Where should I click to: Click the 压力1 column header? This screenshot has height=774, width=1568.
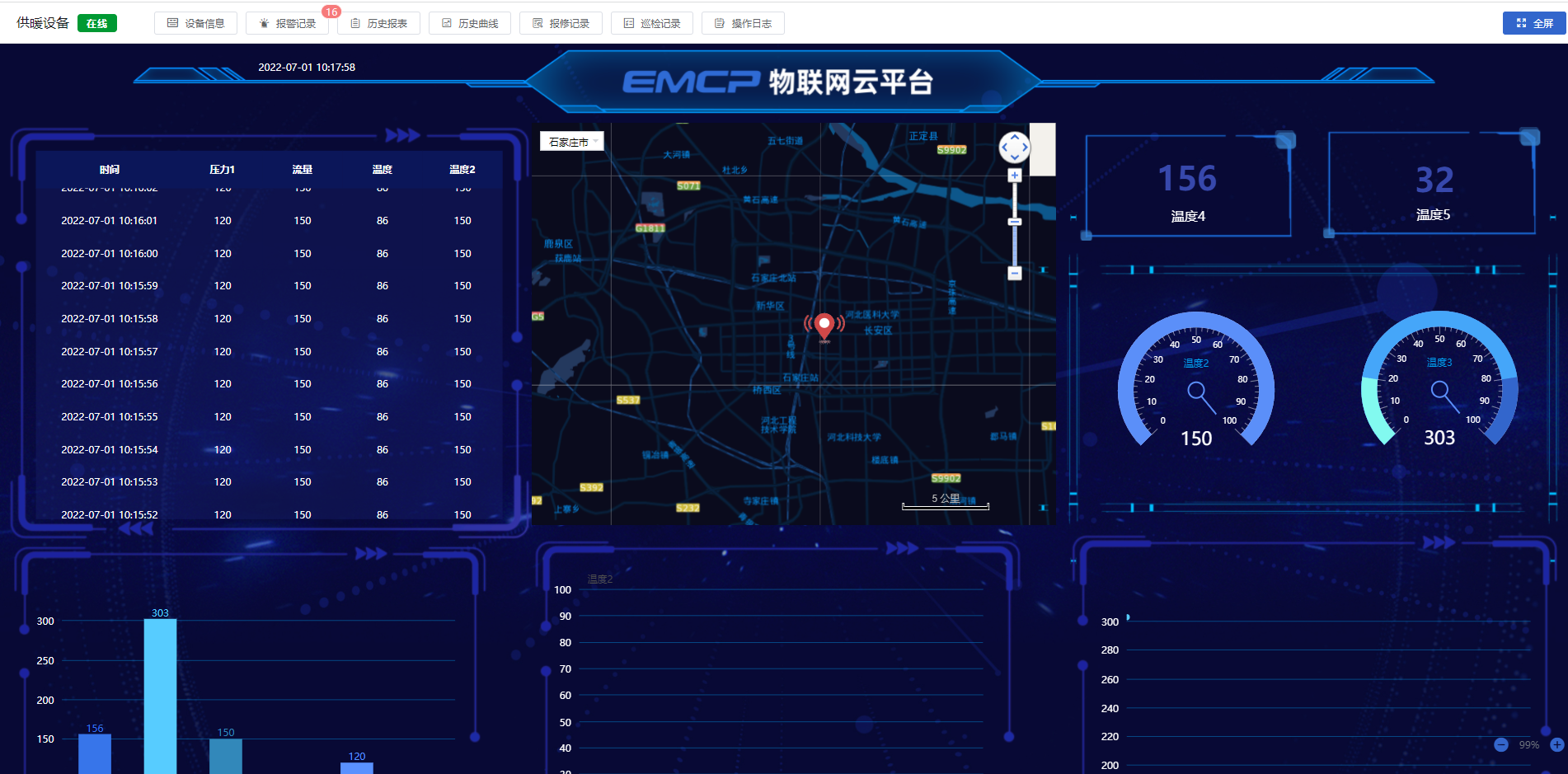tap(223, 169)
